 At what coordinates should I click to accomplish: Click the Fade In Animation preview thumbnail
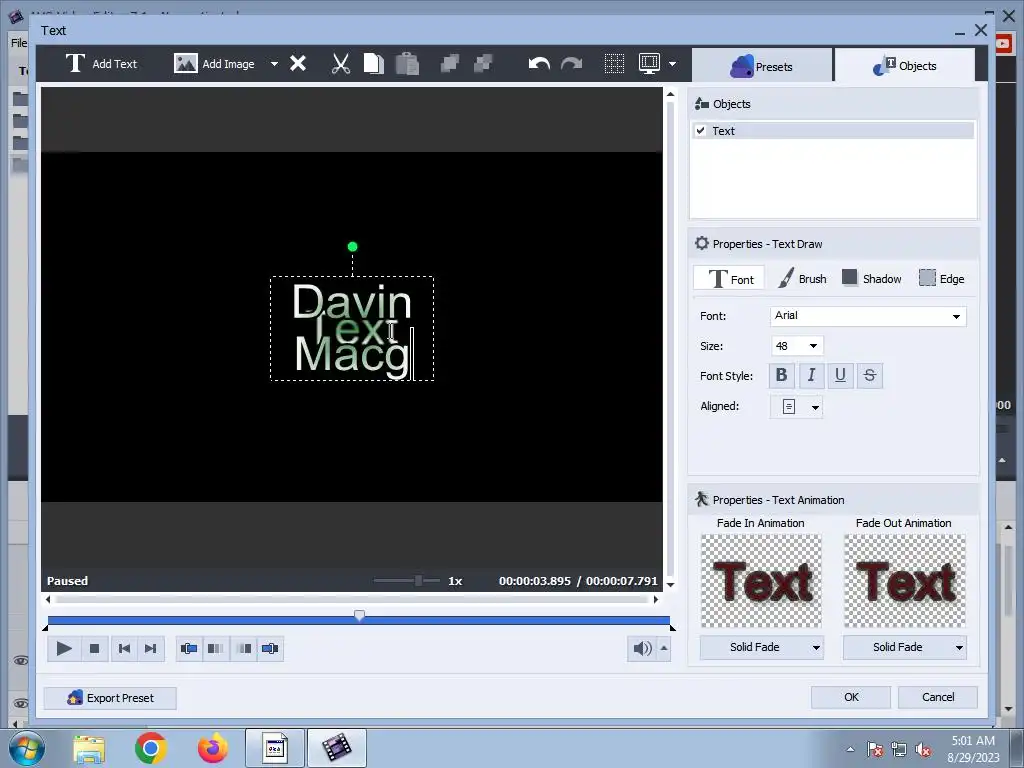761,581
